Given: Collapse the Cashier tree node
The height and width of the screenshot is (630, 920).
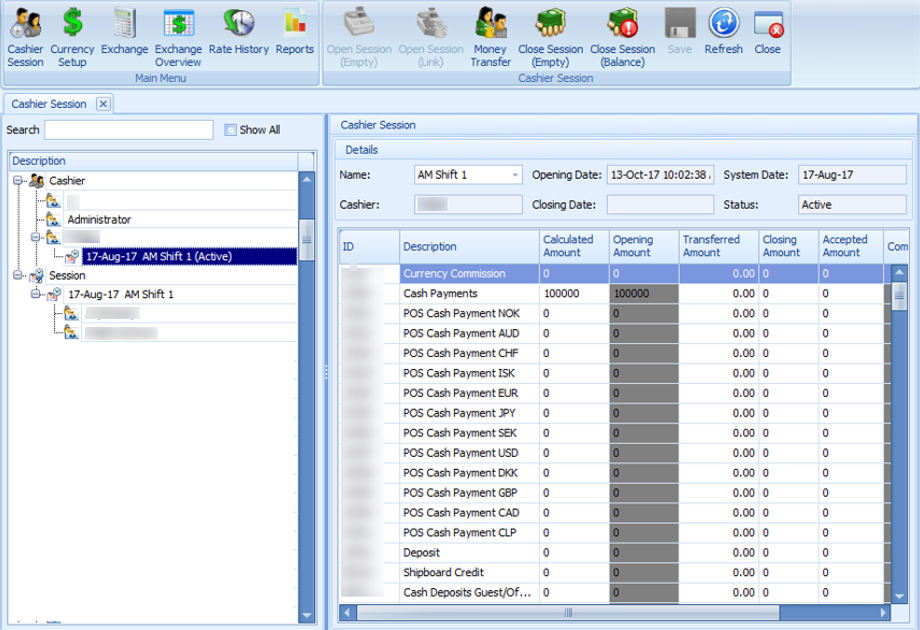Looking at the screenshot, I should (x=18, y=181).
